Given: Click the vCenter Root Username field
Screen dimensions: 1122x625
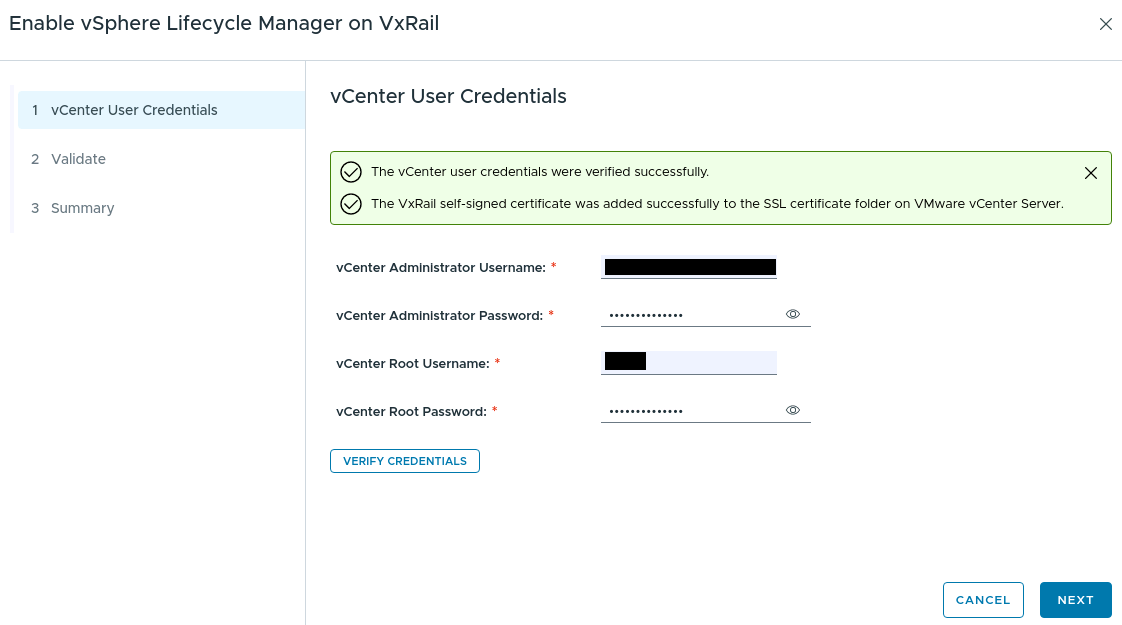Looking at the screenshot, I should tap(688, 362).
